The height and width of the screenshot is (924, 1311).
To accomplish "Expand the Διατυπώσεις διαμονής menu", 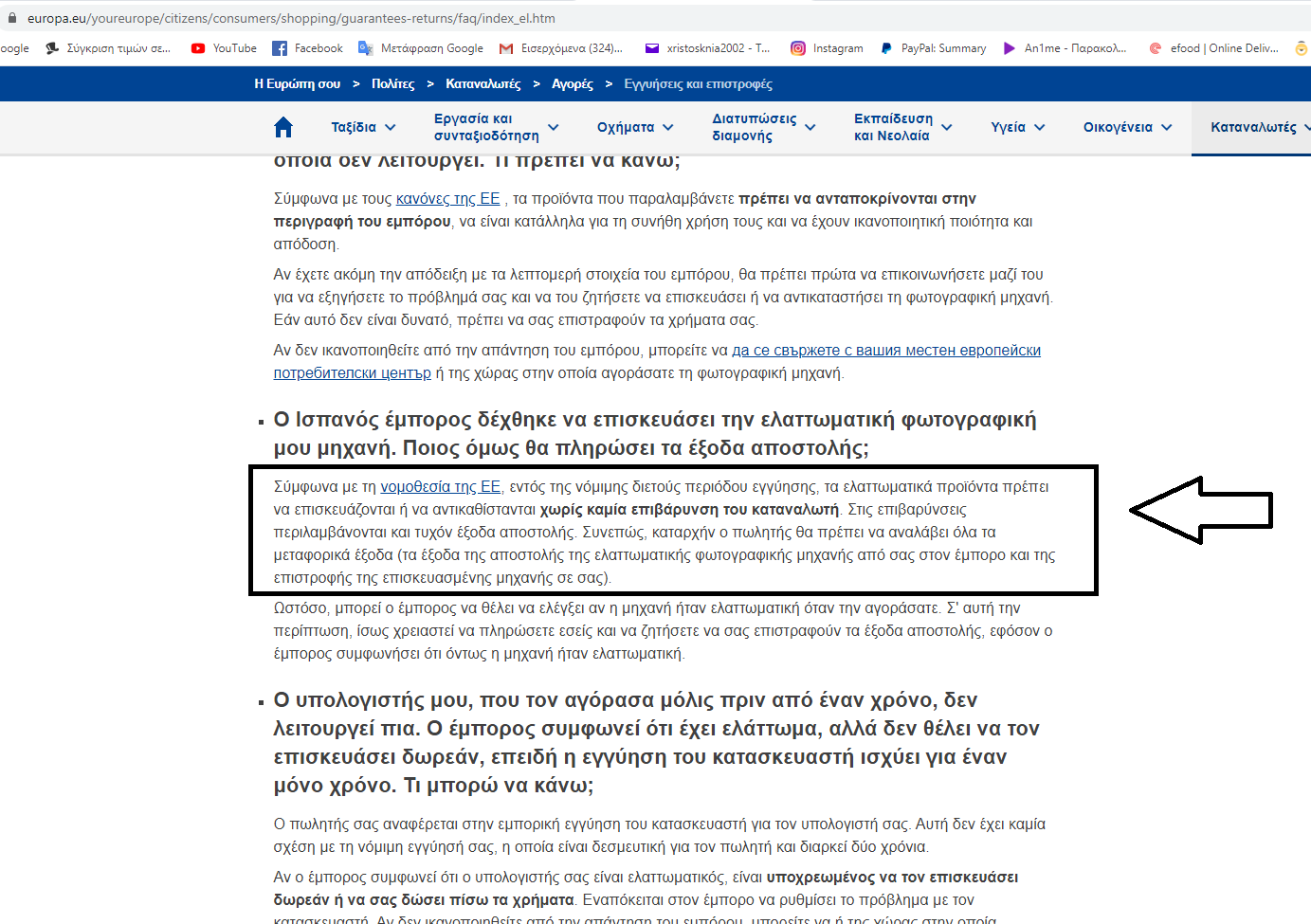I will 763,127.
